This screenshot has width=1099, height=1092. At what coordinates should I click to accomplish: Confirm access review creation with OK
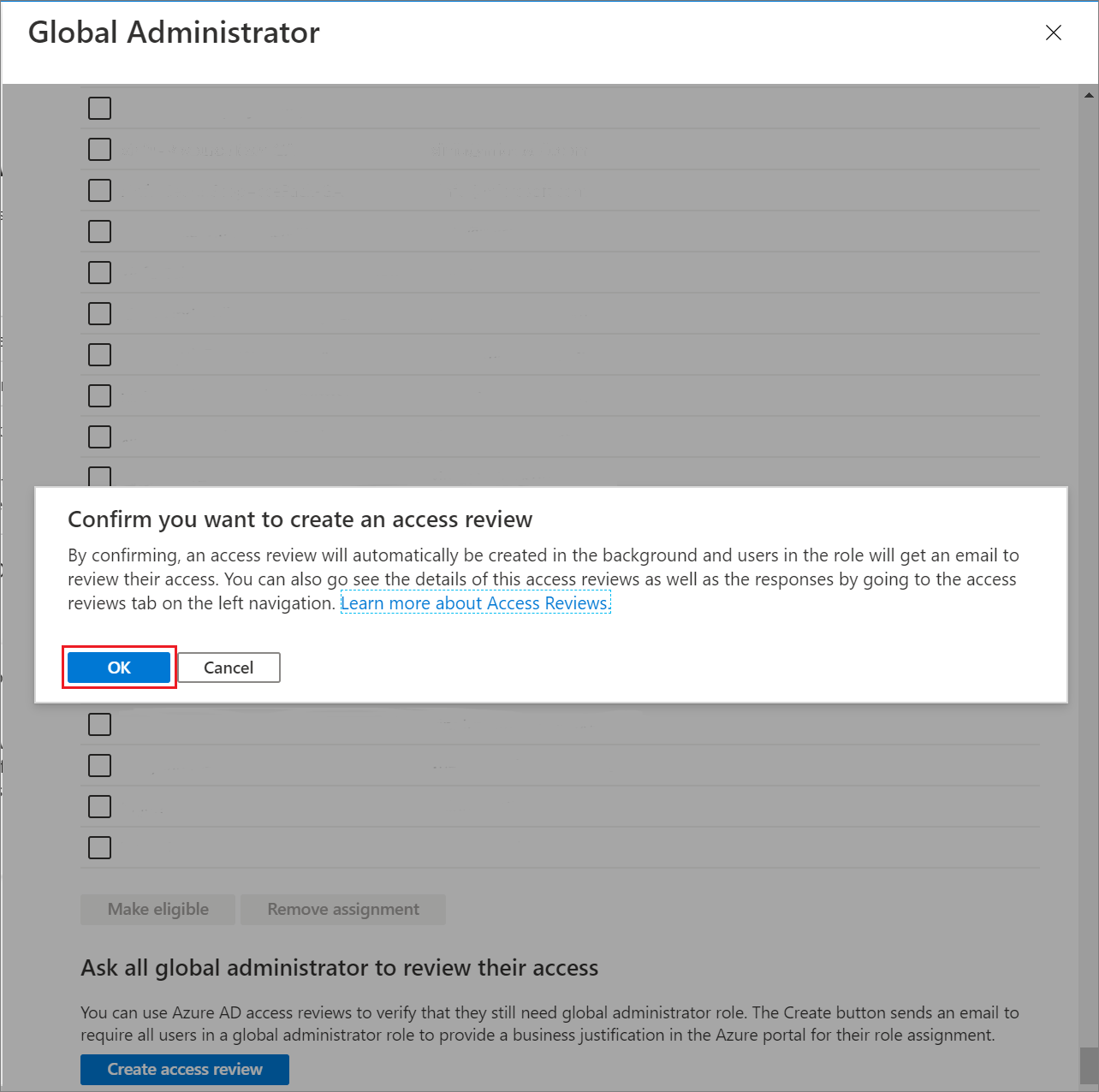point(119,668)
